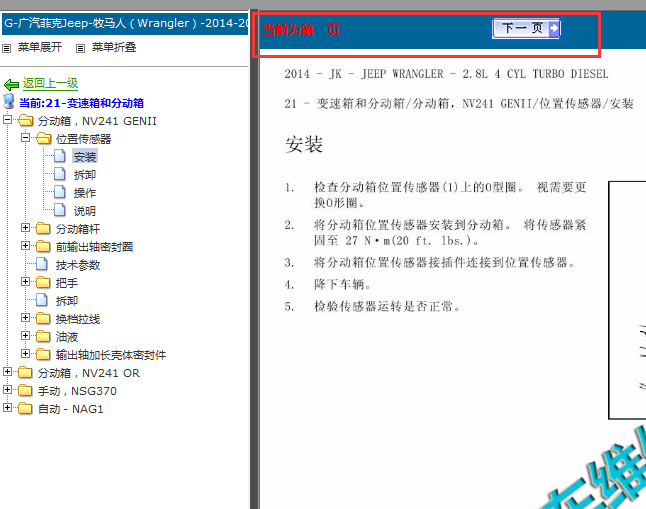Click the folder icon of 位置传感器
646x509 pixels.
pos(43,138)
